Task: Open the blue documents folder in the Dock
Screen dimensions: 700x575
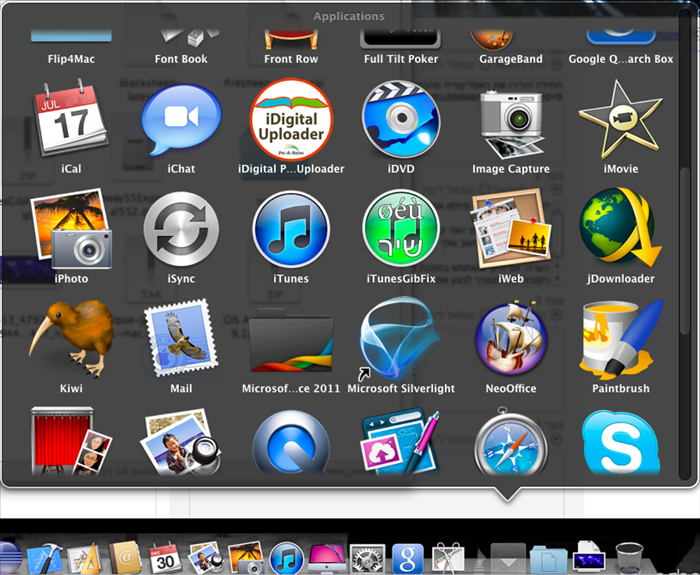Action: [549, 560]
